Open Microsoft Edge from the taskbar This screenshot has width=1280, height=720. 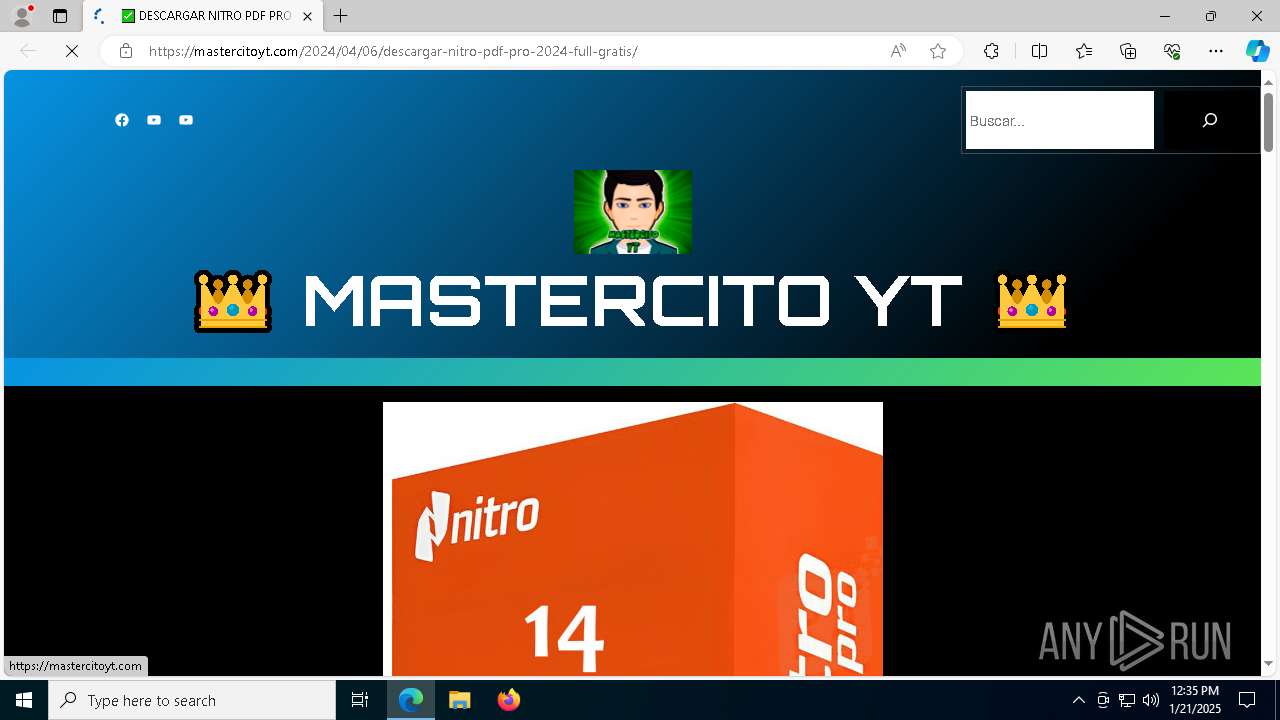coord(411,700)
